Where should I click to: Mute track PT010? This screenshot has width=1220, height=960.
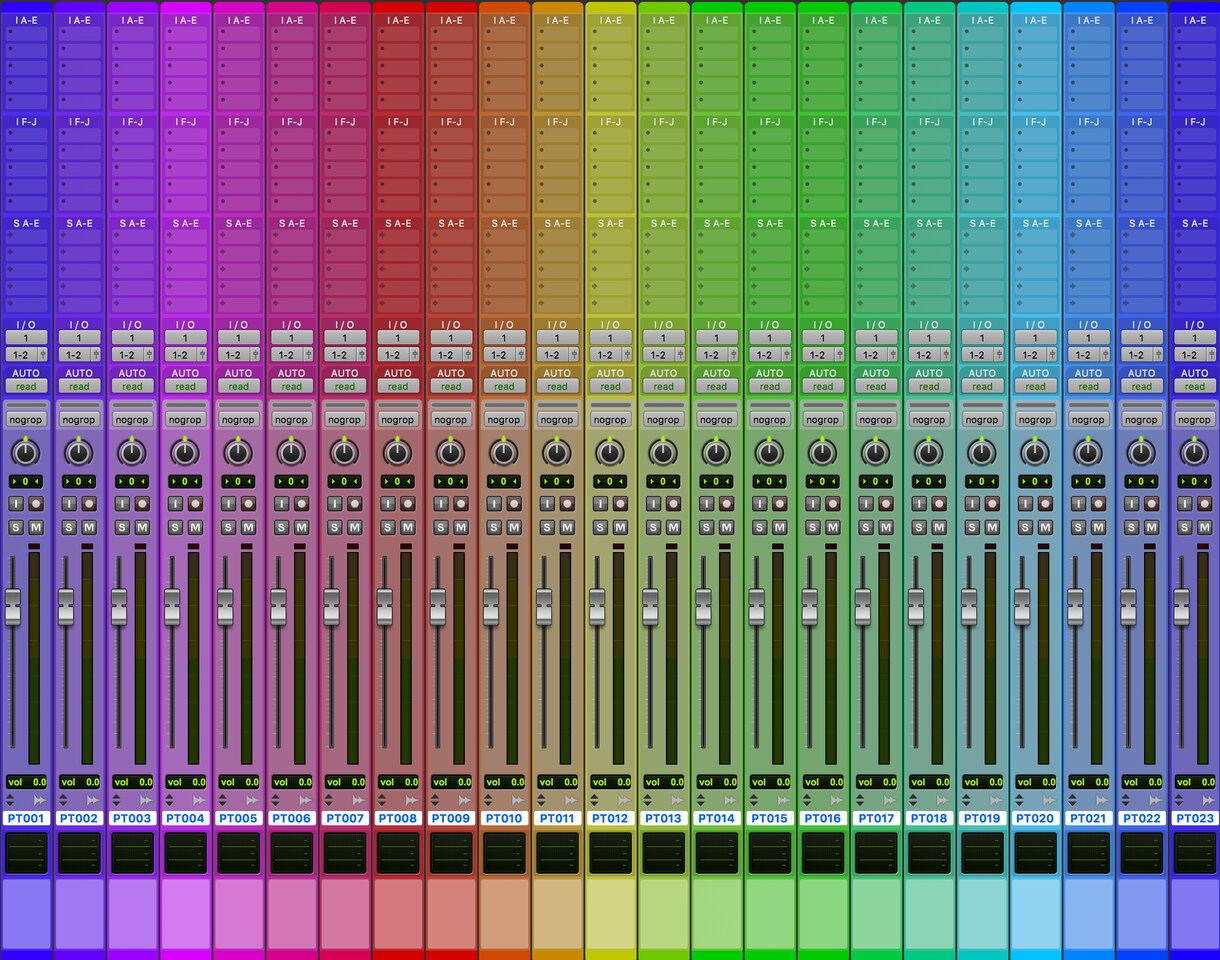point(513,527)
